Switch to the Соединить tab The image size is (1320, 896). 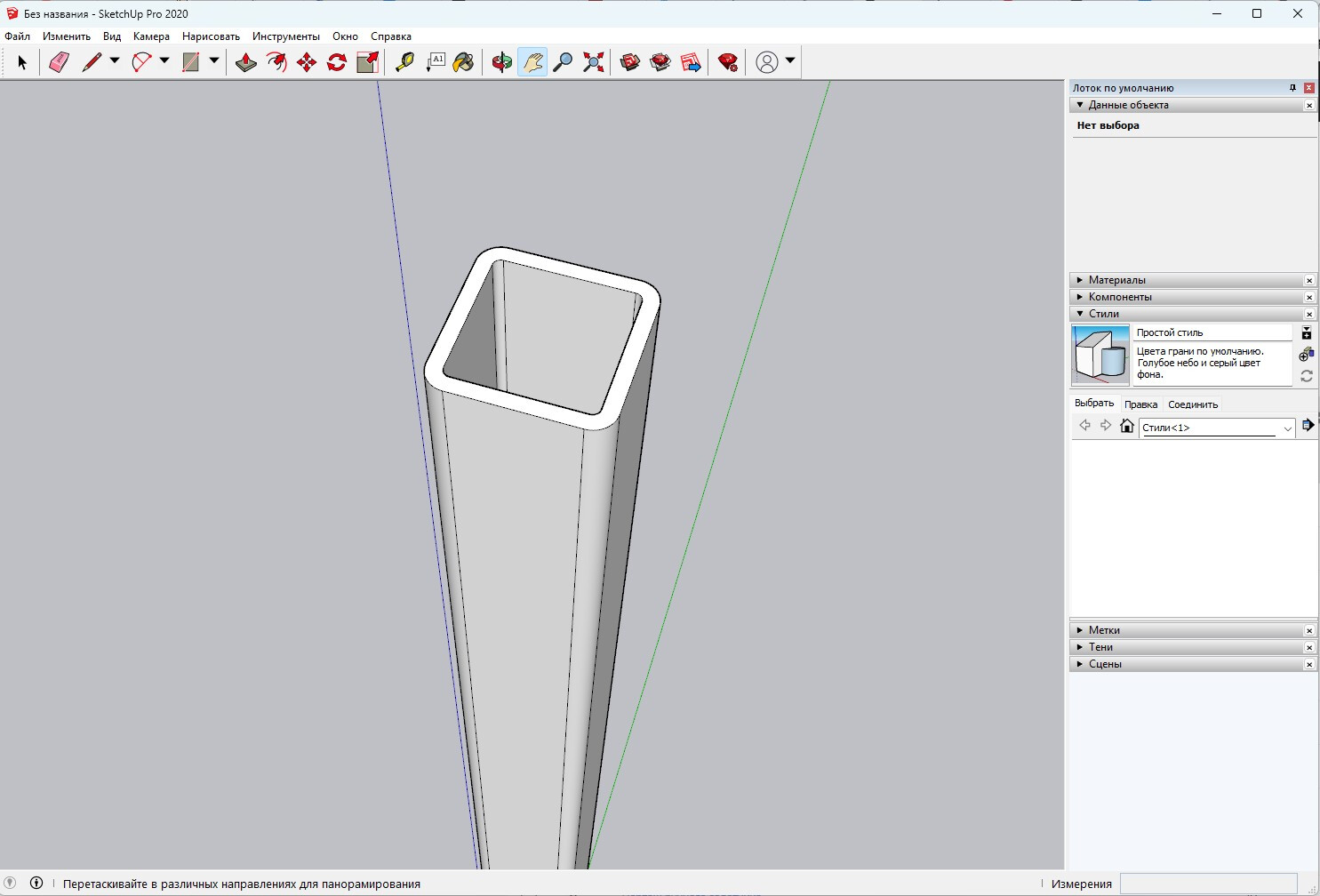(x=1193, y=404)
